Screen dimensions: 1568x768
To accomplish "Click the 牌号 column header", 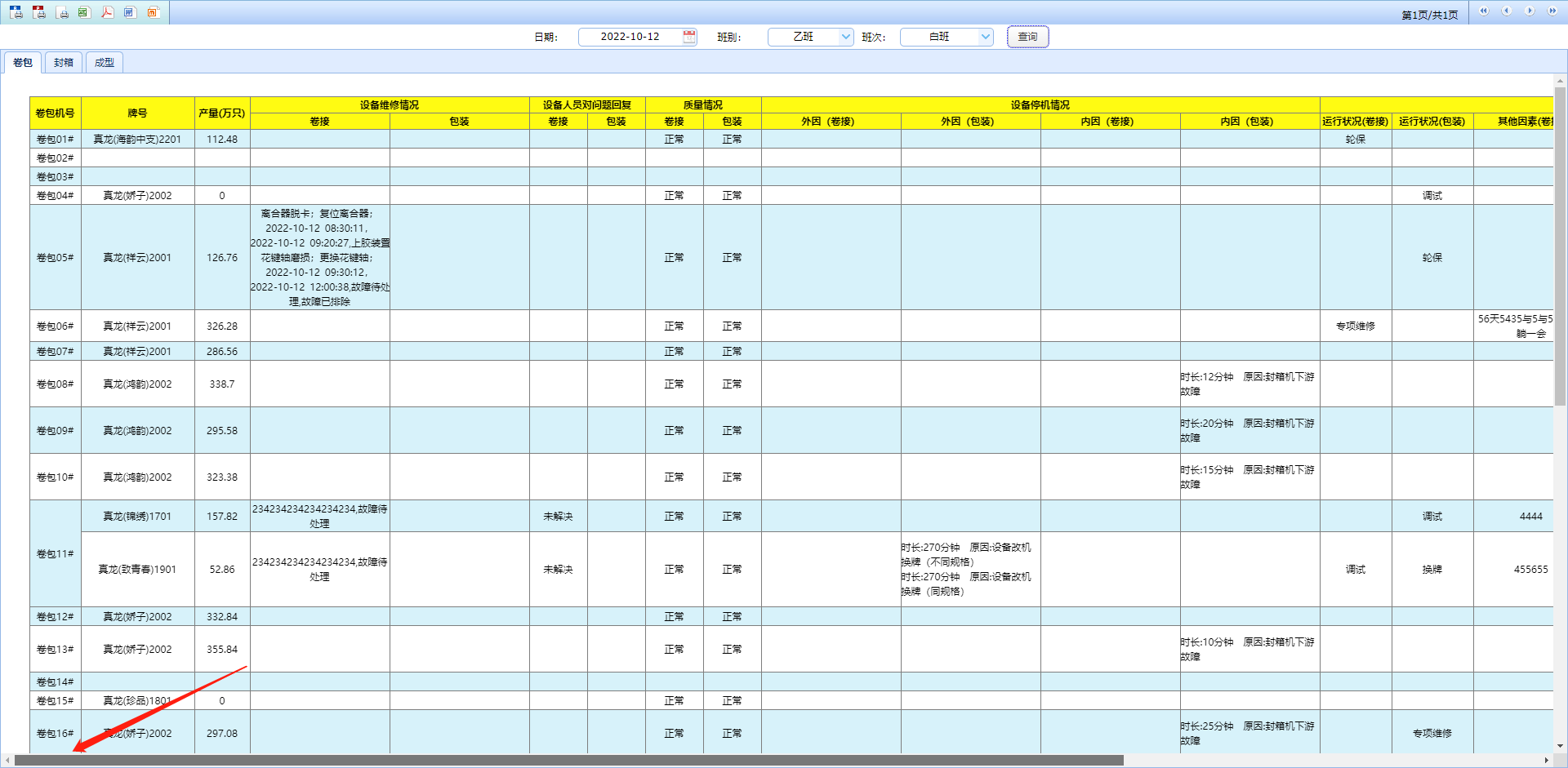I will point(138,113).
